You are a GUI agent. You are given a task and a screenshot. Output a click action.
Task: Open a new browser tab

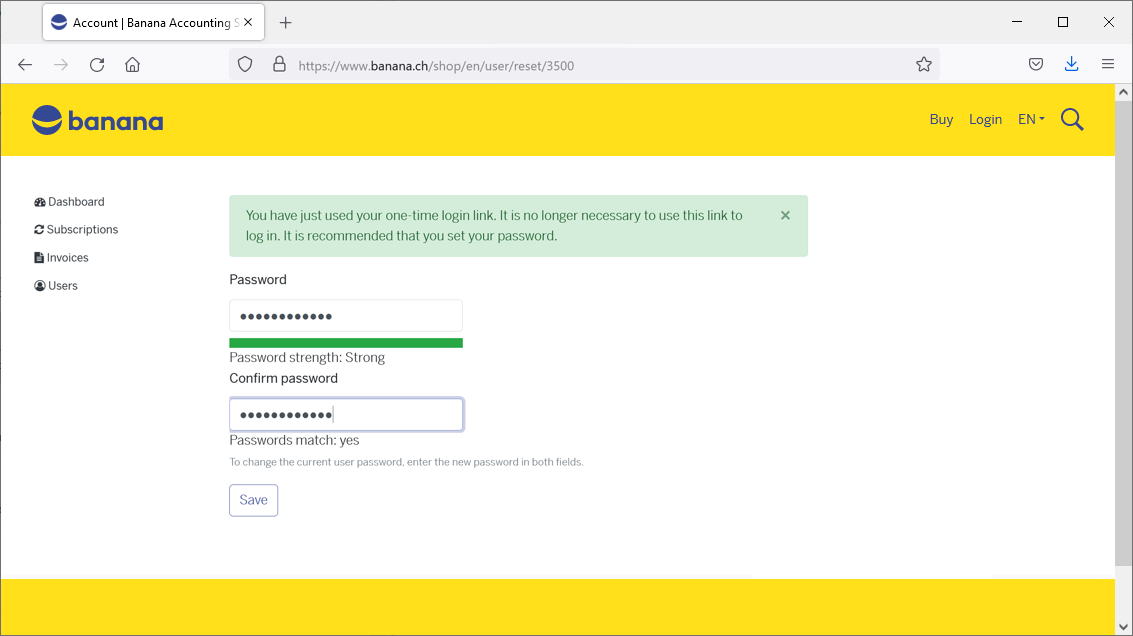click(286, 22)
